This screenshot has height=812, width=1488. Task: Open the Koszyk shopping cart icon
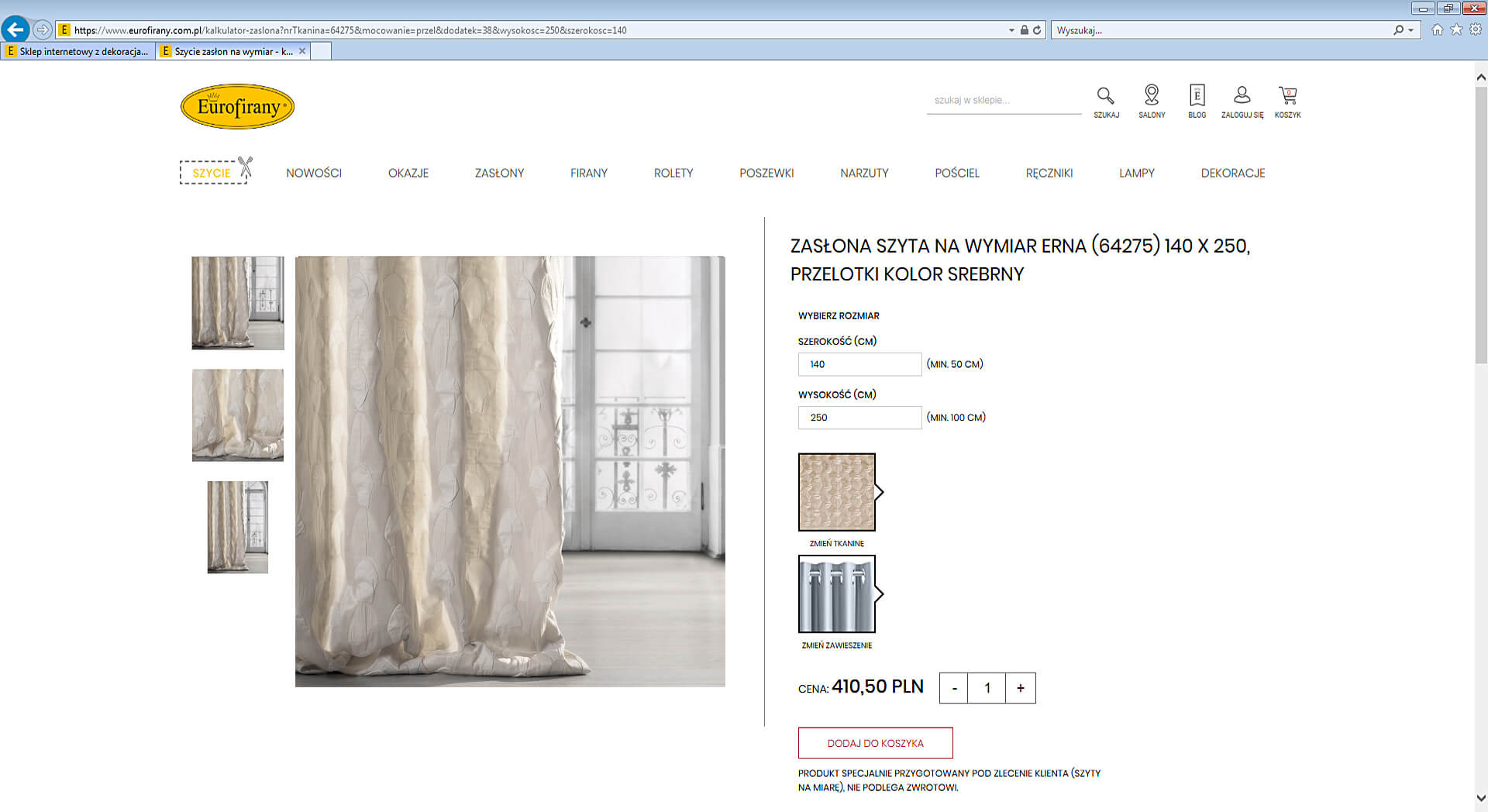[x=1287, y=96]
